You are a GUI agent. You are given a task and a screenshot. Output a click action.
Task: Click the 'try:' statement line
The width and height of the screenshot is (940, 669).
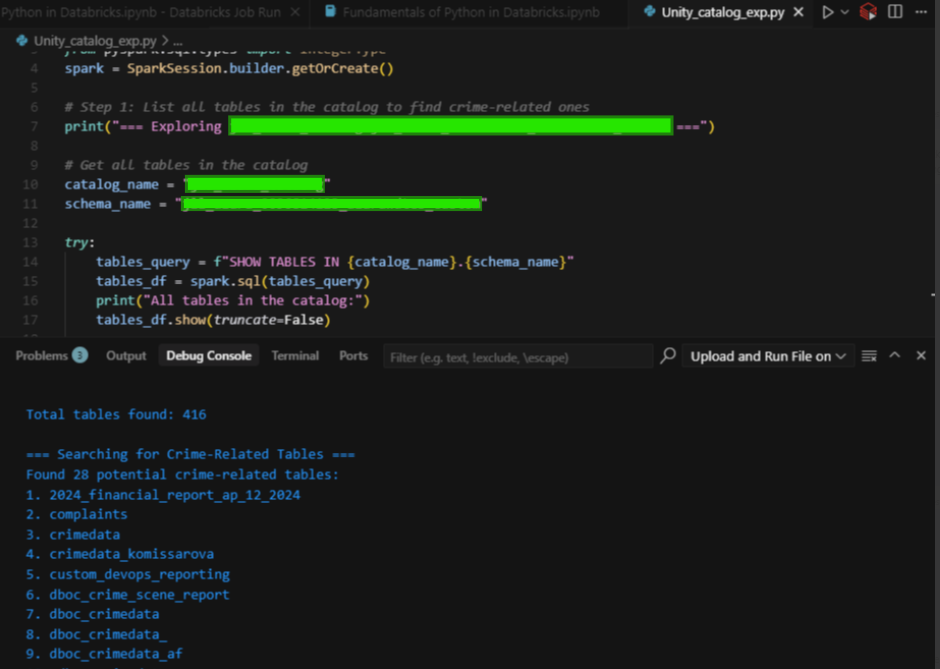click(80, 242)
